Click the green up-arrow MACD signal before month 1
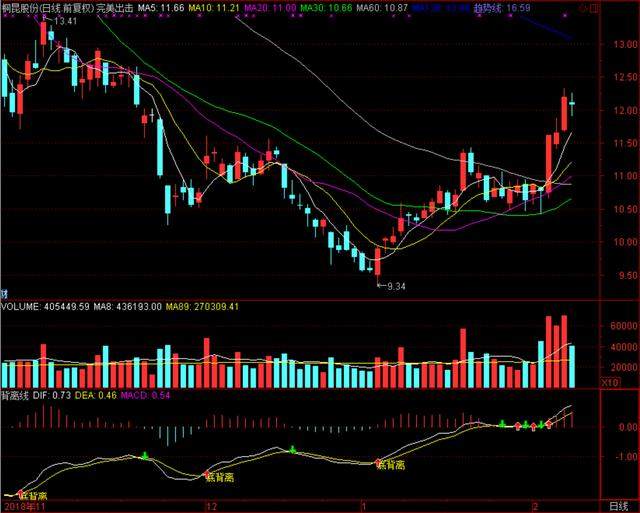 point(293,449)
